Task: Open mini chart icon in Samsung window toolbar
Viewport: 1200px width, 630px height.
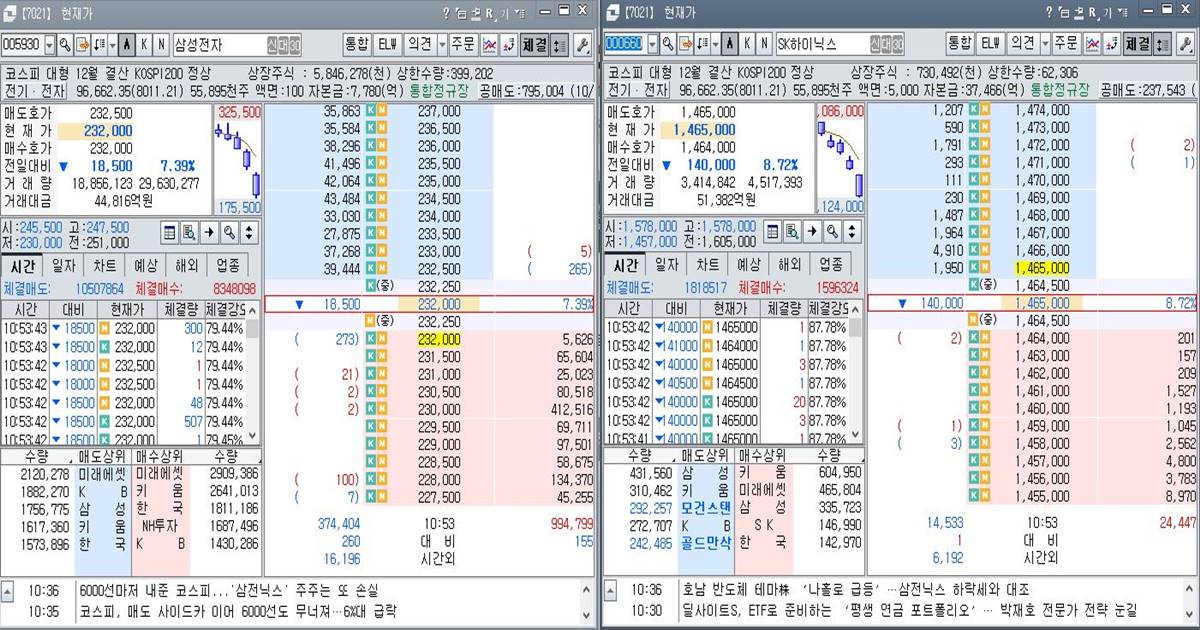Action: 490,45
